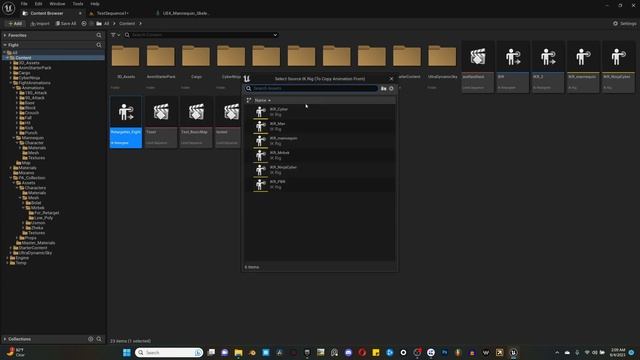The width and height of the screenshot is (640, 360).
Task: Open Photoshop from the taskbar
Action: point(444,352)
